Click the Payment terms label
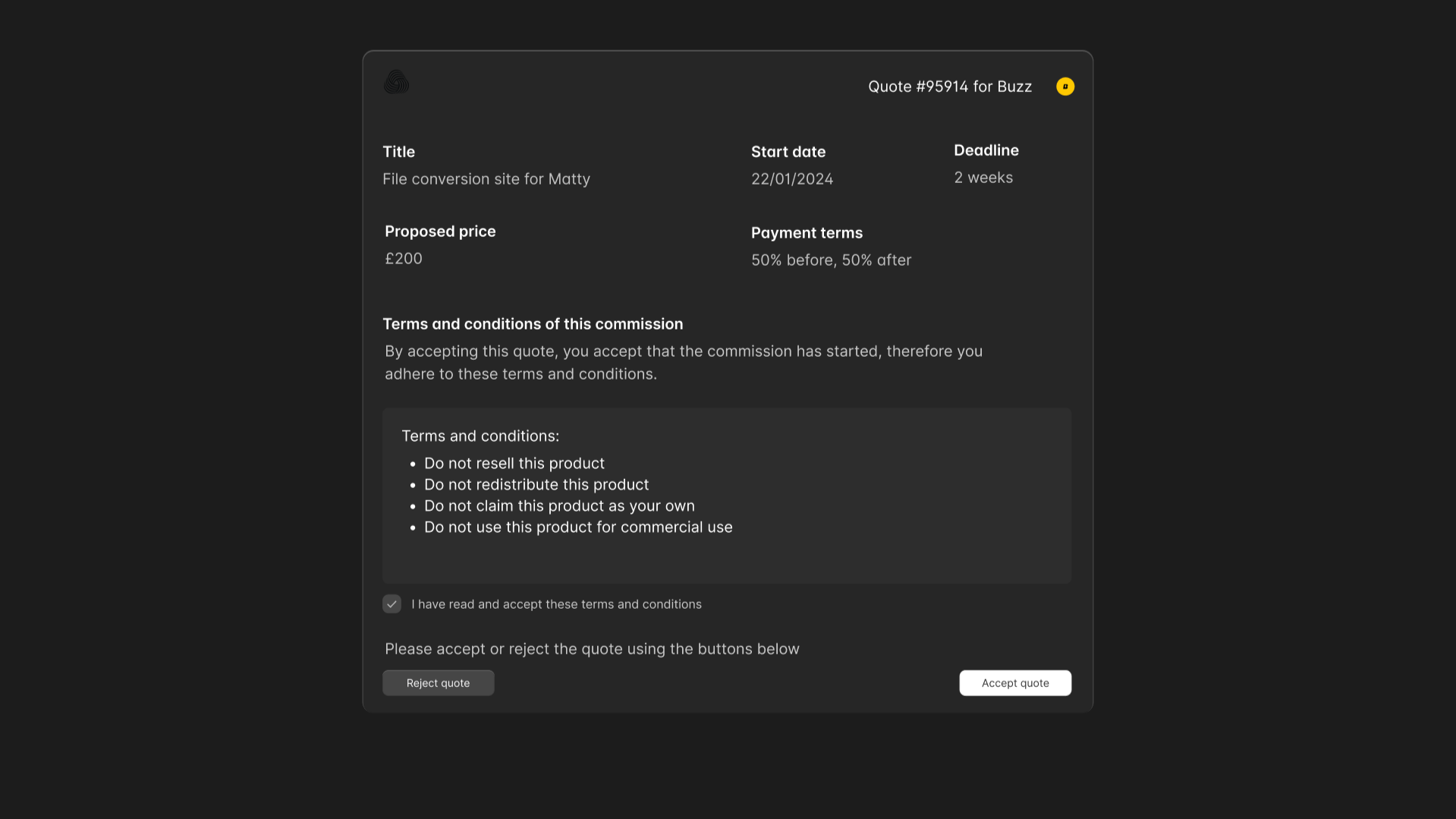The height and width of the screenshot is (819, 1456). [806, 233]
